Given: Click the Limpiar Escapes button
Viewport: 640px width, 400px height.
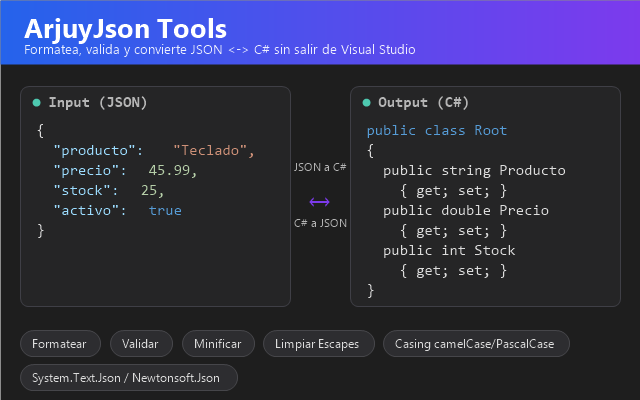Looking at the screenshot, I should point(318,344).
